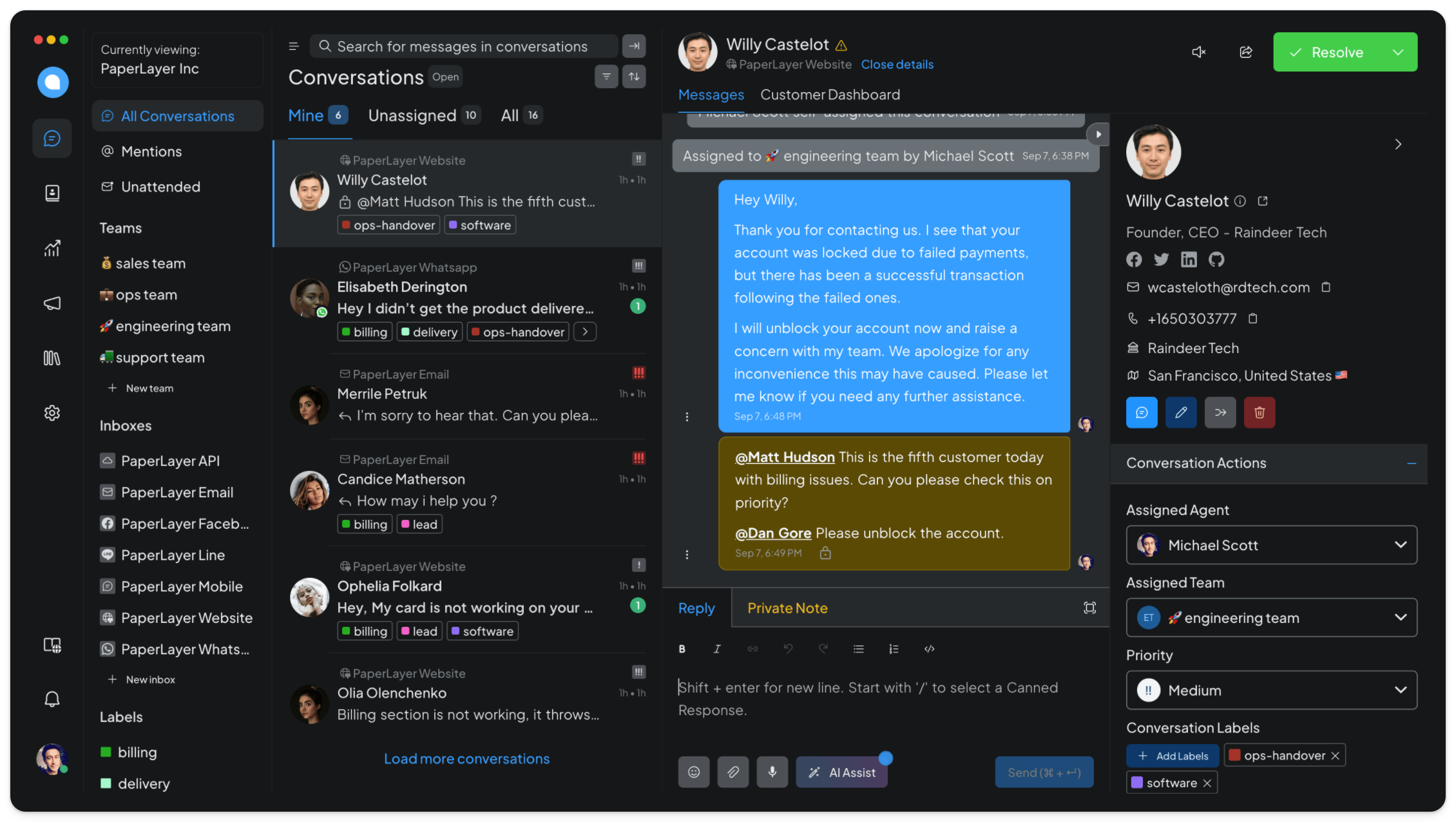The width and height of the screenshot is (1456, 822).
Task: Click the Add Labels button
Action: 1173,756
